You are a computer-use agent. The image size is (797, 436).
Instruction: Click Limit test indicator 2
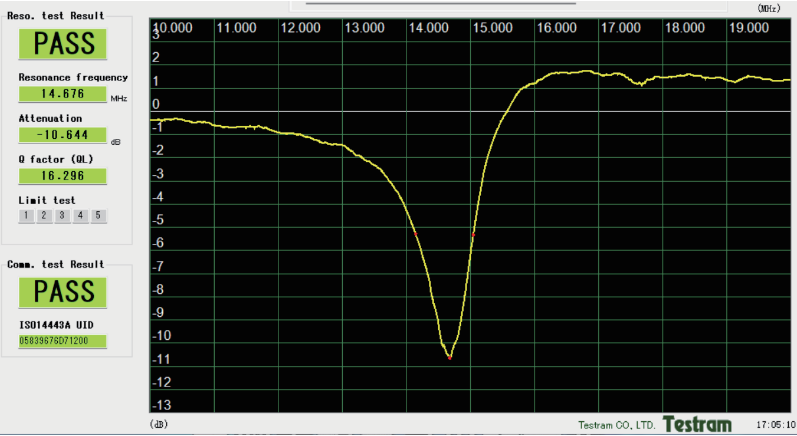44,215
